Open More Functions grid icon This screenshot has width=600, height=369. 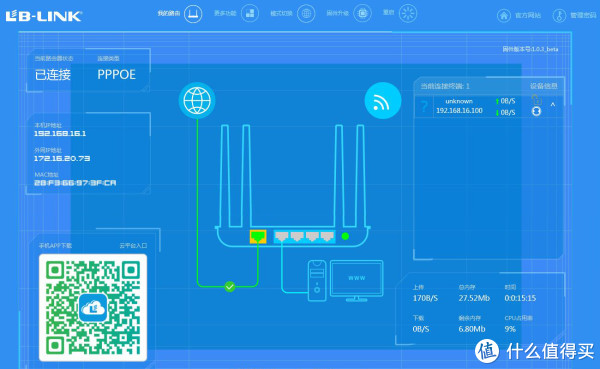(250, 14)
